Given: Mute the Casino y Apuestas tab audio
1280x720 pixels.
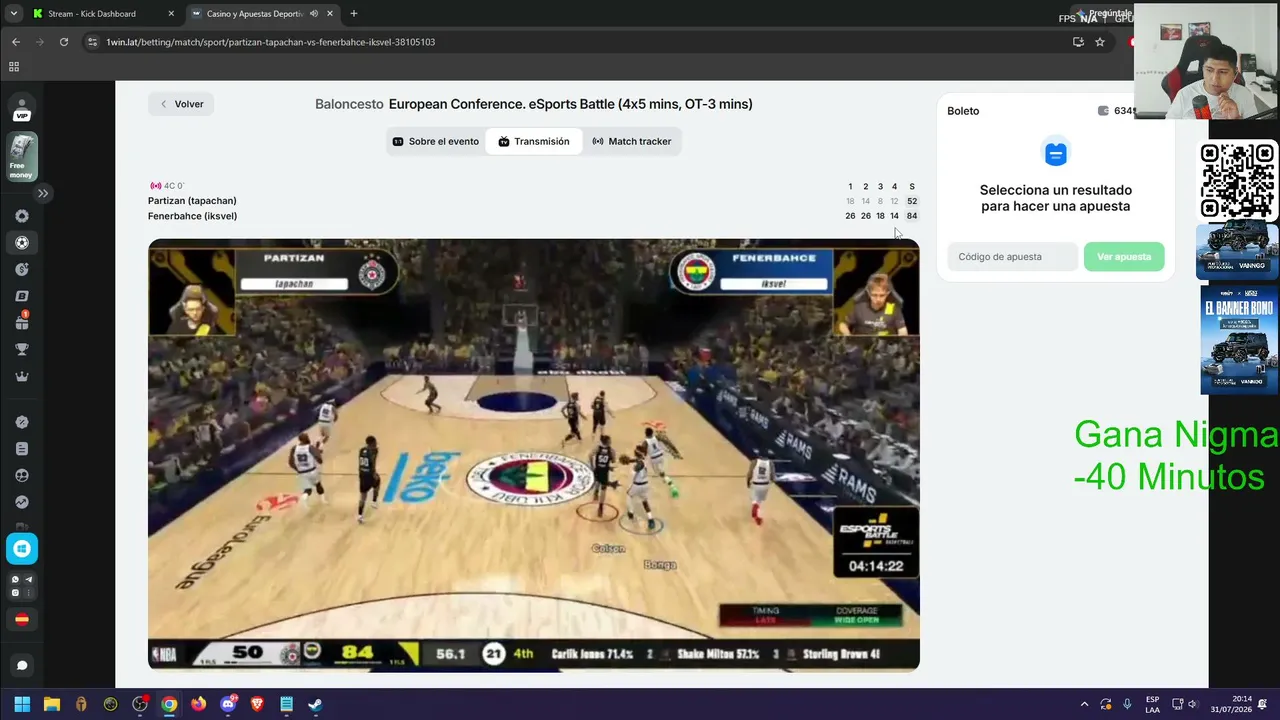Looking at the screenshot, I should 314,14.
